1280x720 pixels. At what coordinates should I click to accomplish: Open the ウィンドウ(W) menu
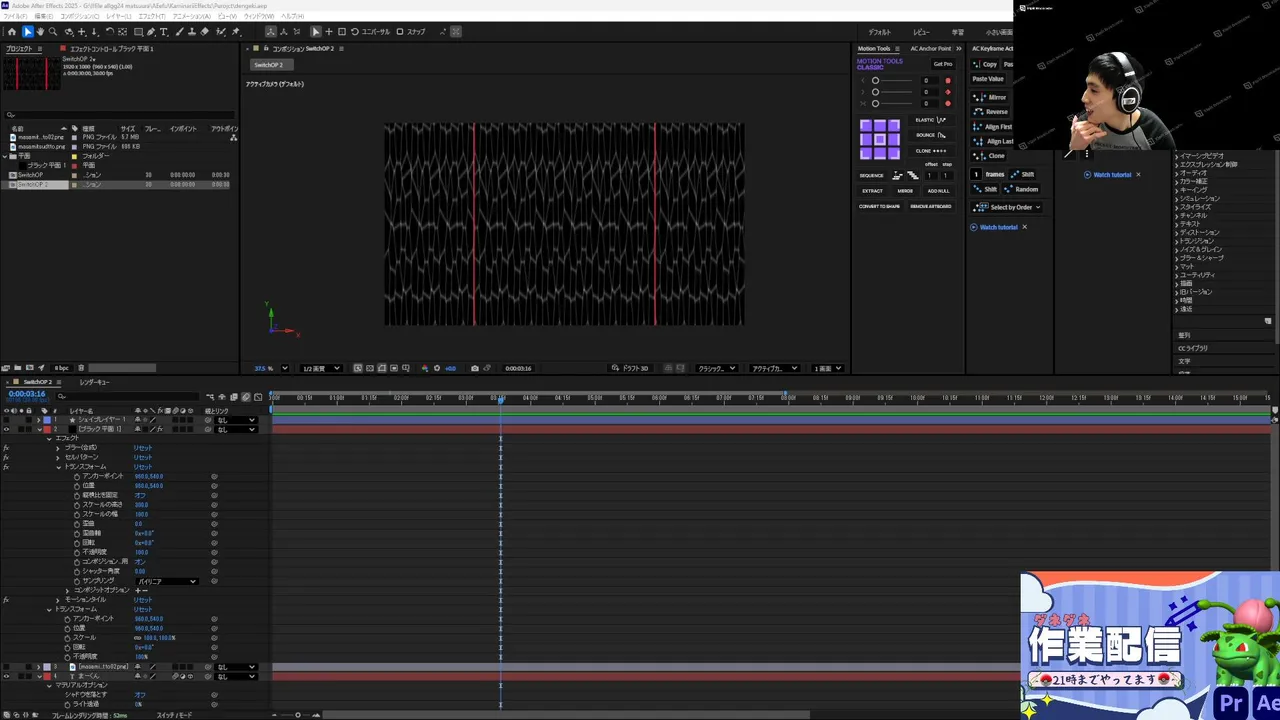point(259,16)
